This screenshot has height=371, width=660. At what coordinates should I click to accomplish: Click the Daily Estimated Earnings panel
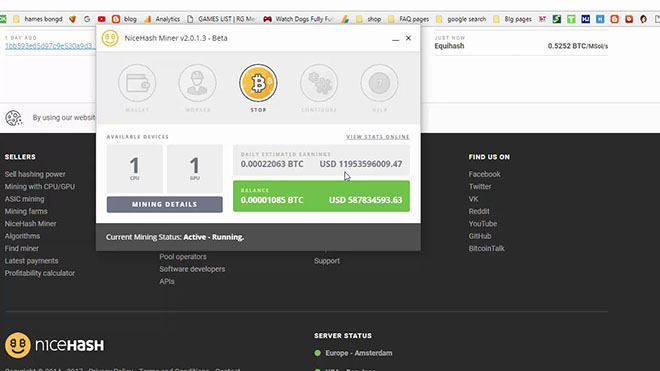[321, 160]
